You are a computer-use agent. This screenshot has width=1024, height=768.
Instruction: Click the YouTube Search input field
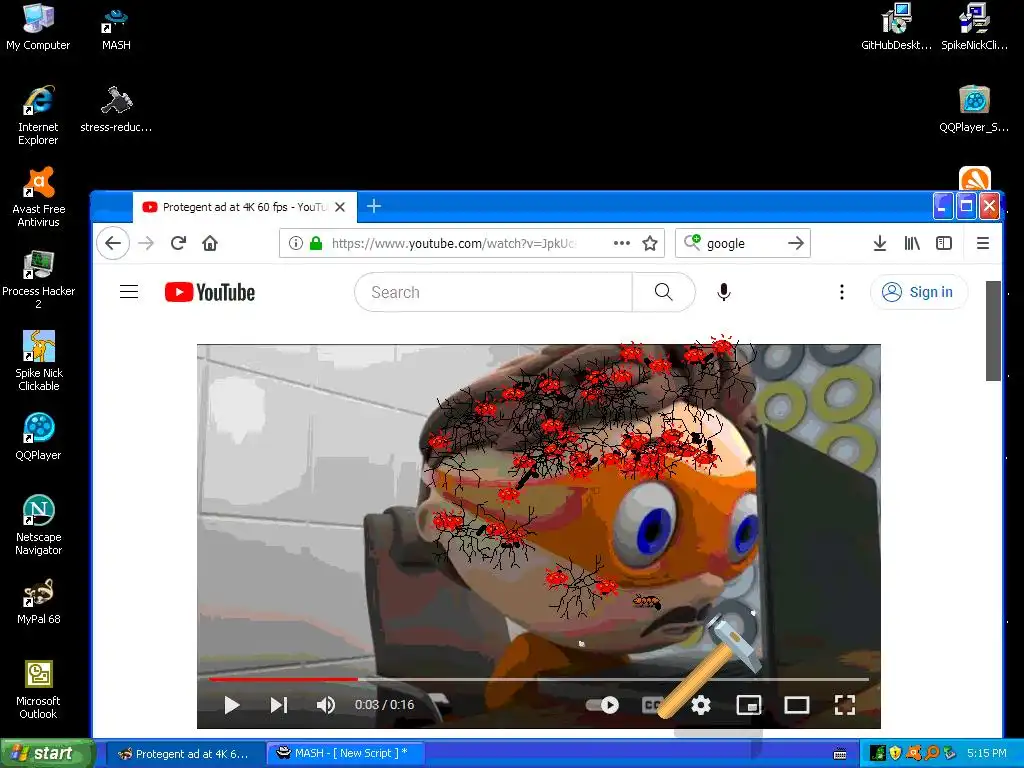pyautogui.click(x=494, y=292)
